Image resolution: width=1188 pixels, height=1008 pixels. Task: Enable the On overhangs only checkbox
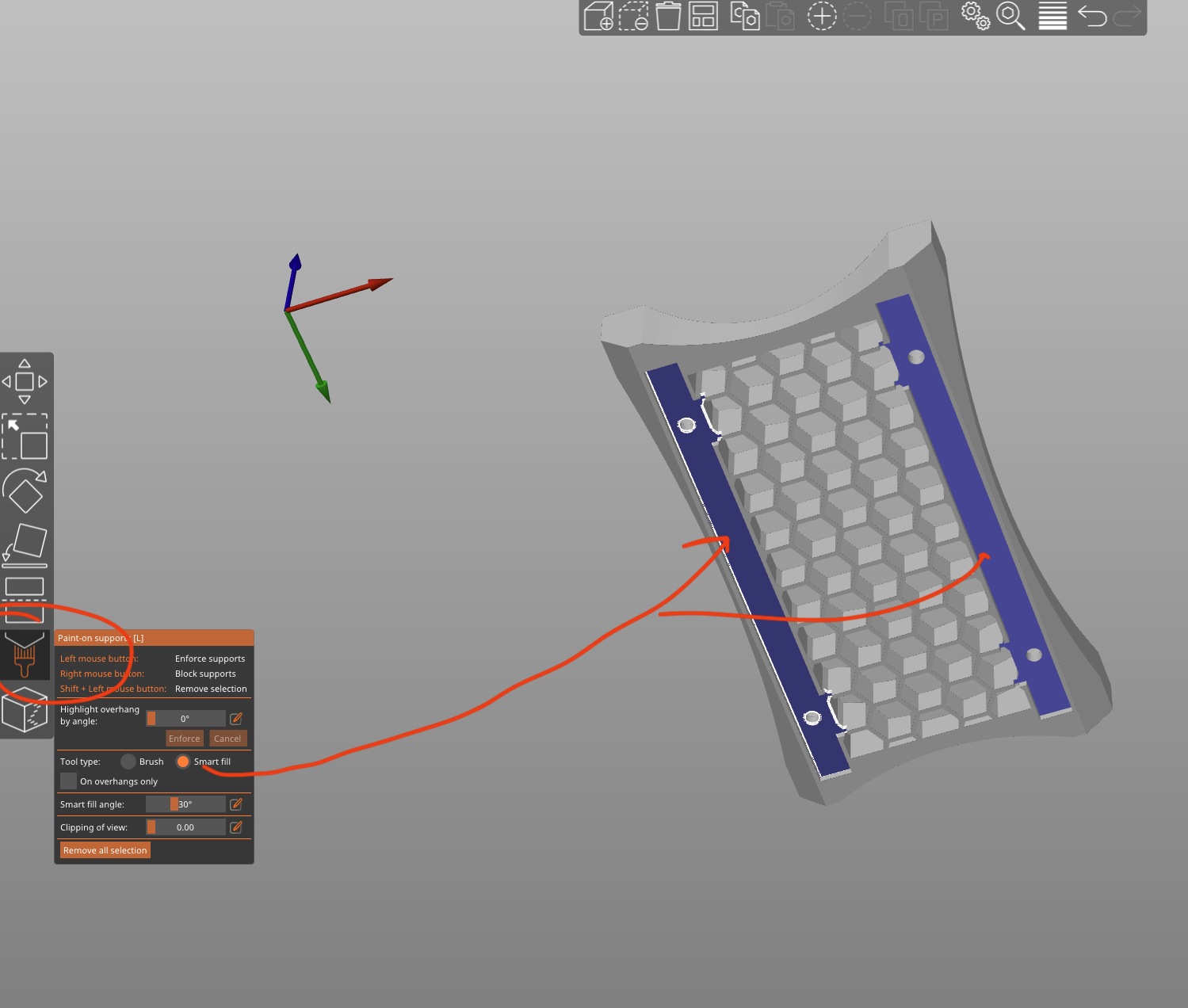(x=69, y=781)
